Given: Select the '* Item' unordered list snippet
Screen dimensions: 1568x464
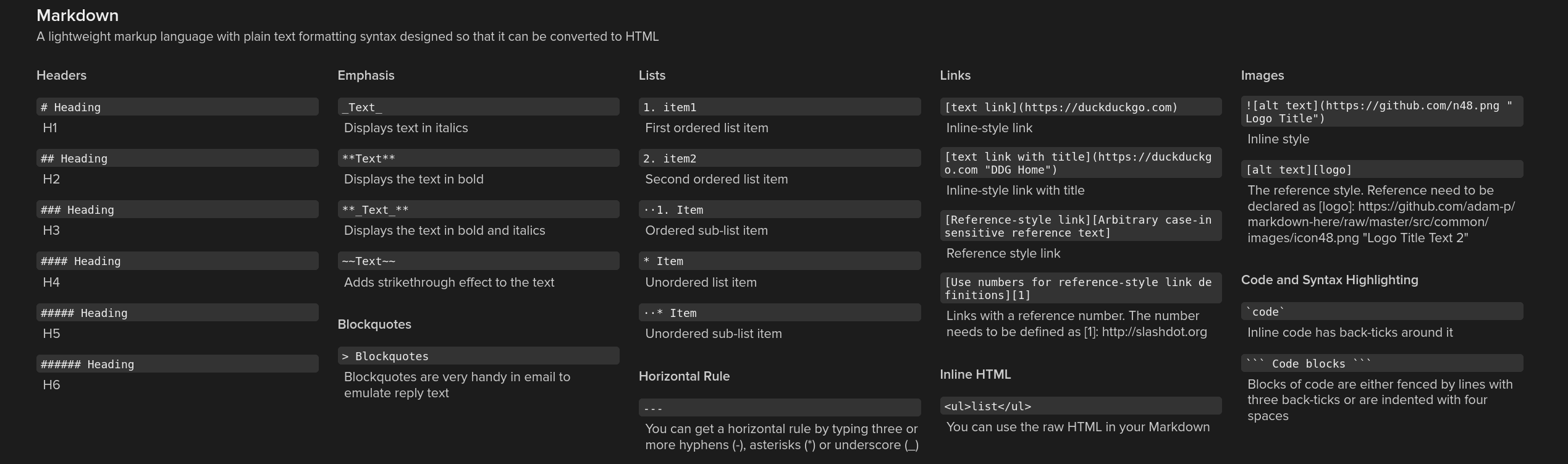Looking at the screenshot, I should click(780, 261).
